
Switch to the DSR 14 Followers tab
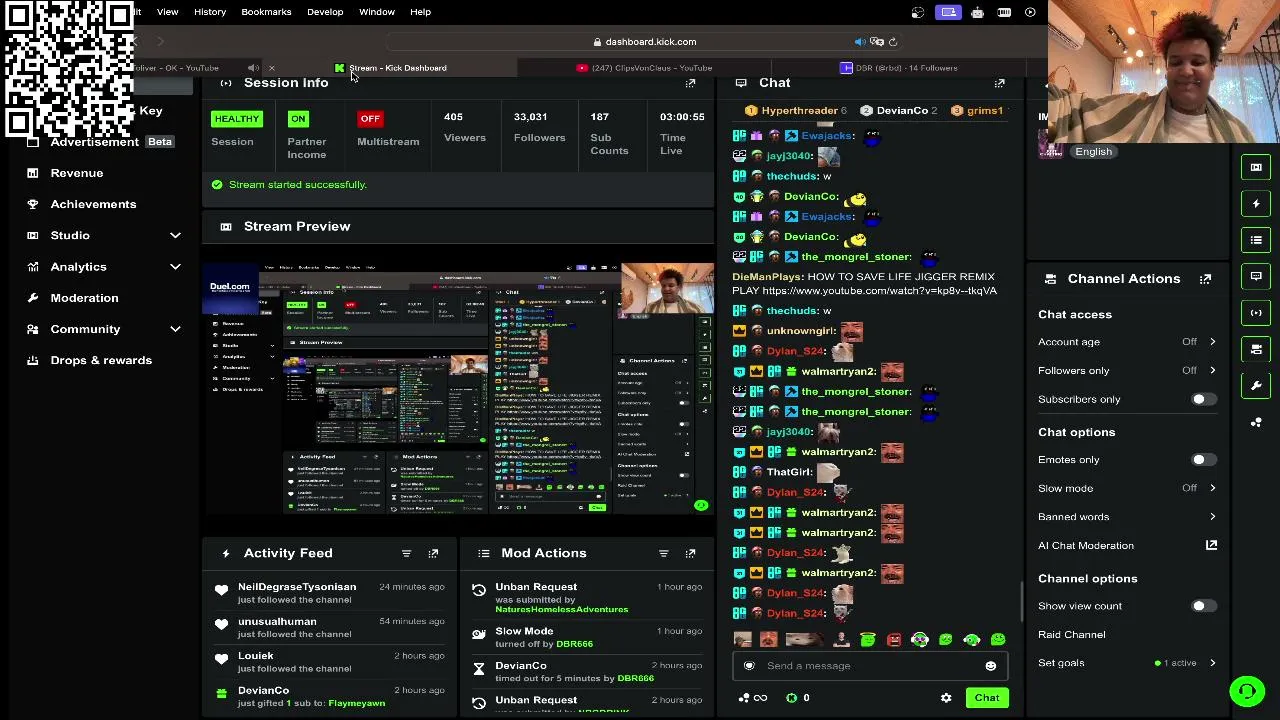[x=899, y=68]
